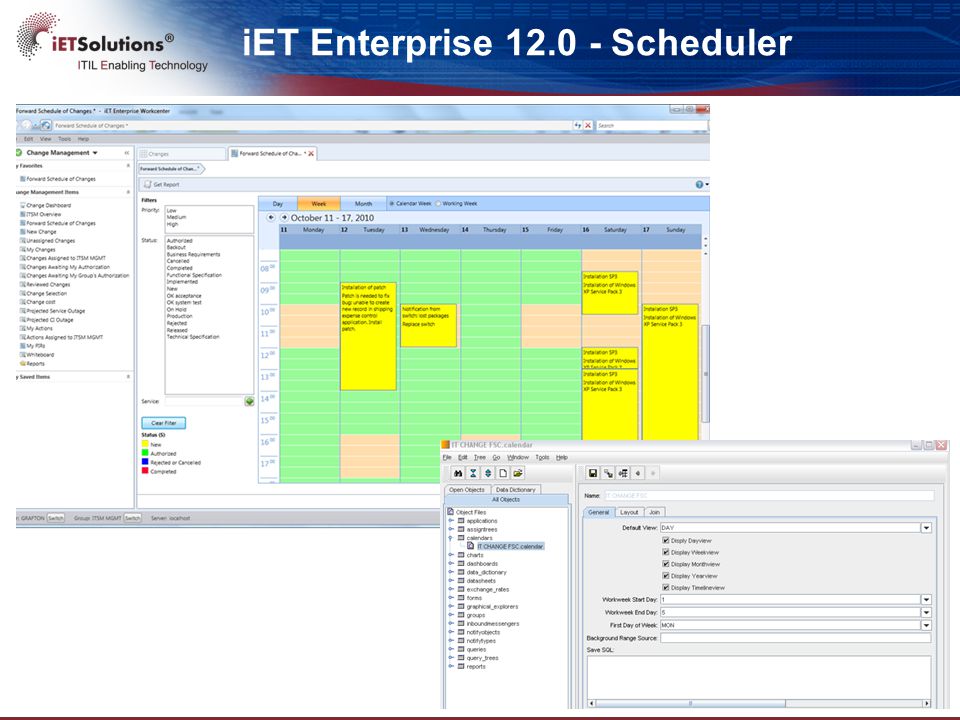Click the Switch button next to GRAFTON

click(56, 518)
